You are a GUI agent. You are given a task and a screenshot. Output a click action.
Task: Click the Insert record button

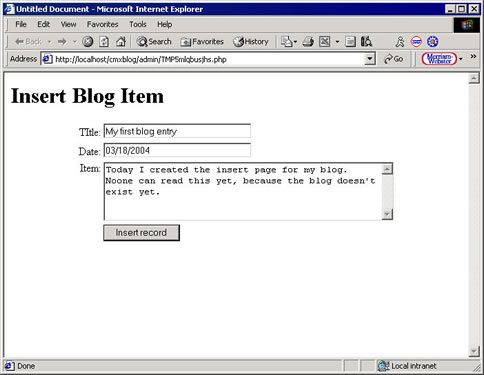click(x=141, y=233)
